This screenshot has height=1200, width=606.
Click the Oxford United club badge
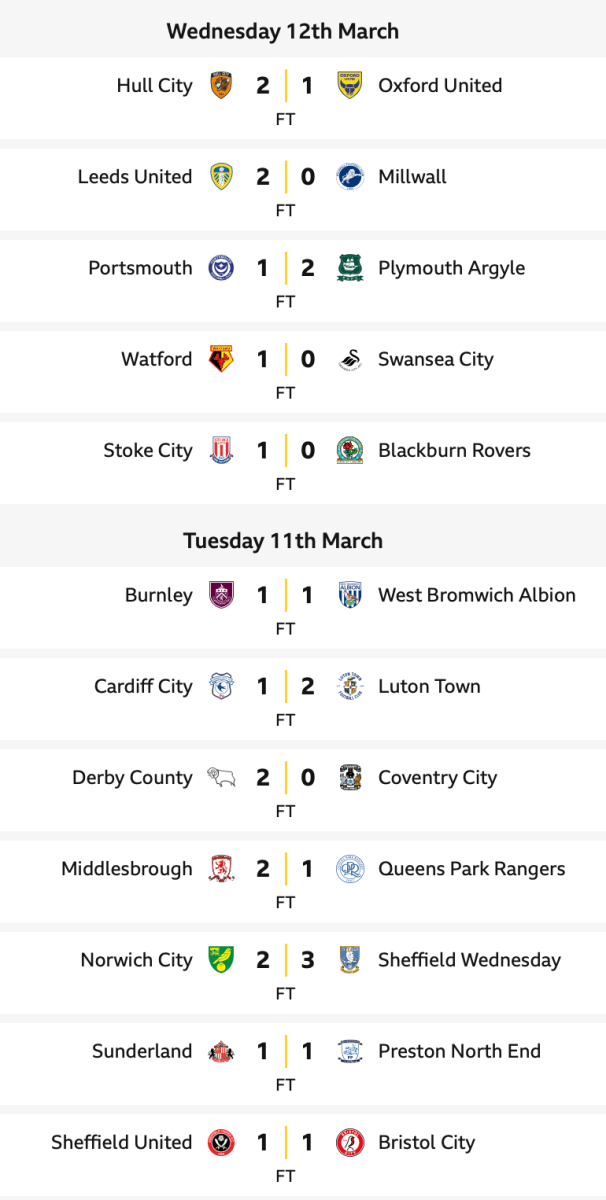tap(349, 85)
